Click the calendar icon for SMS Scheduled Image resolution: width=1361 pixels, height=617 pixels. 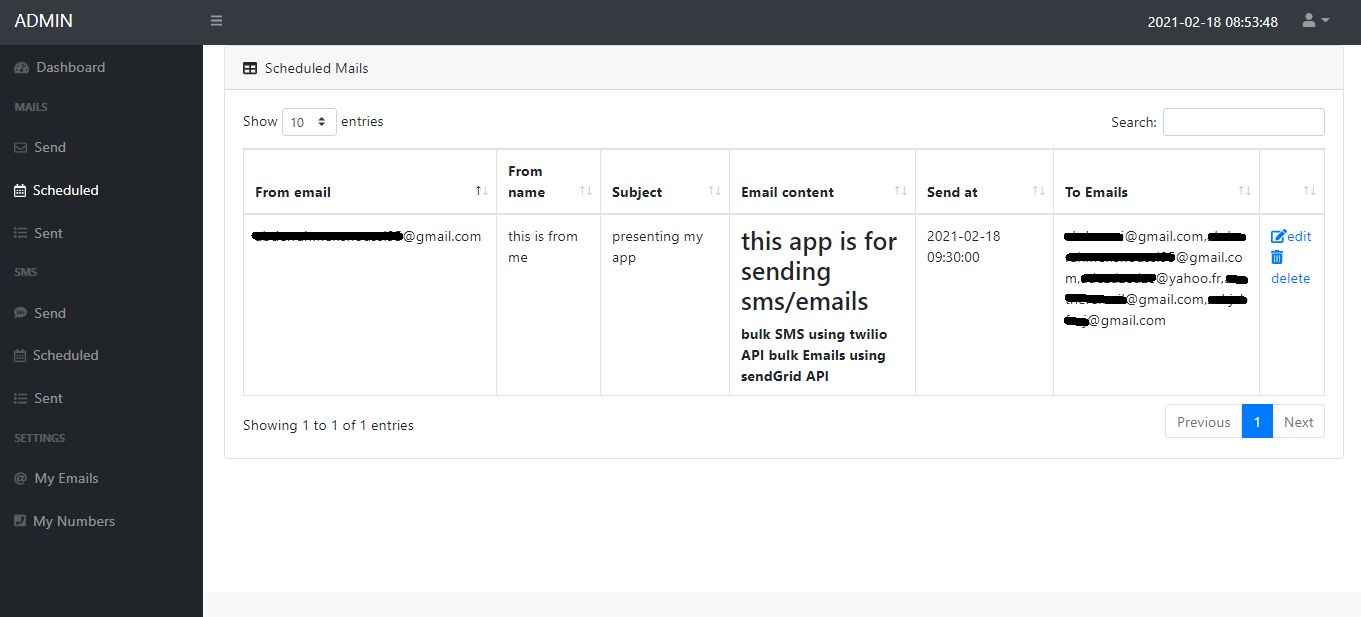[x=20, y=356]
